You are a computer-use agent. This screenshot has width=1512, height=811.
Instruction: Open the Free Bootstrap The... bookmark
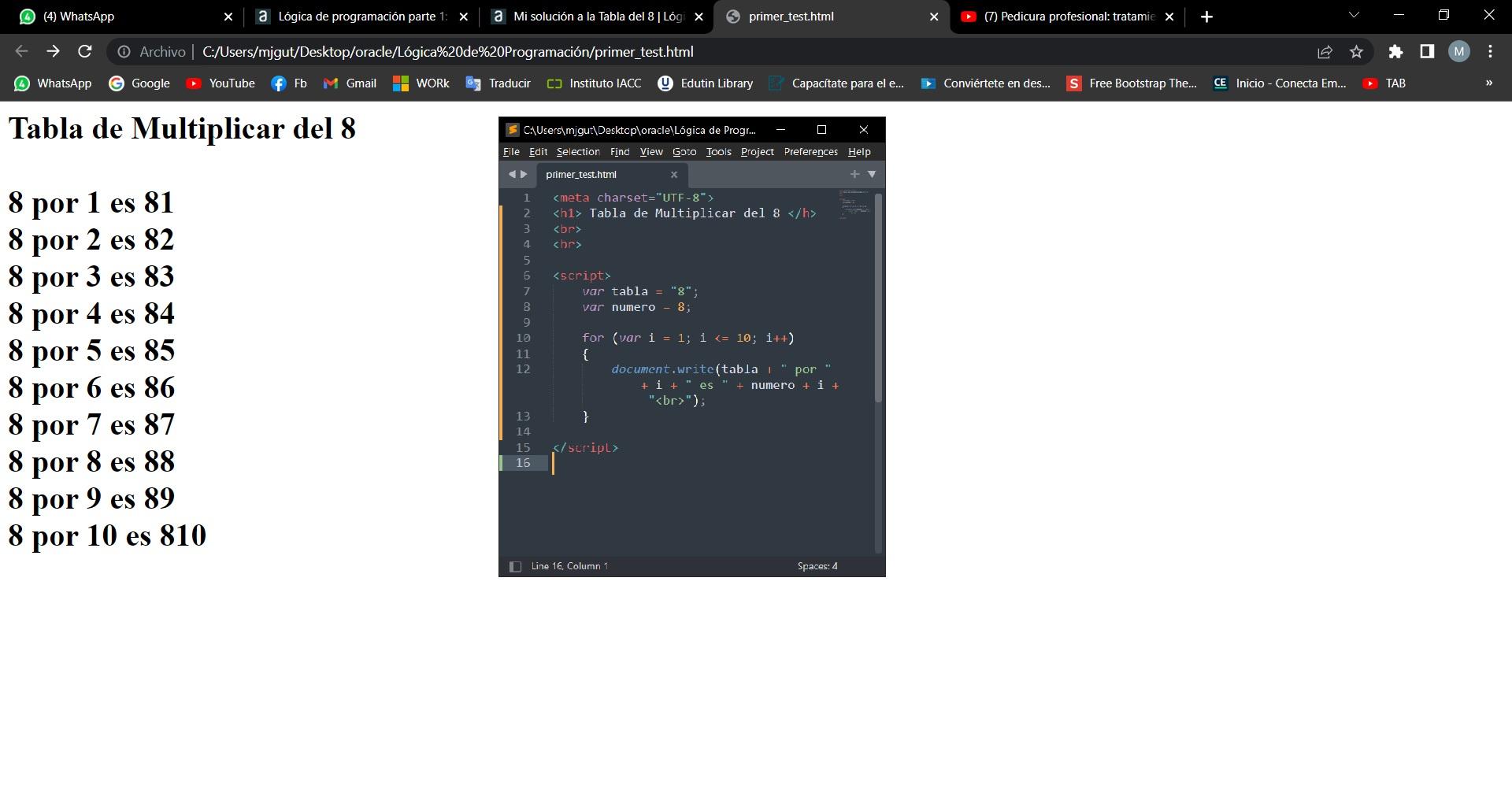1131,83
